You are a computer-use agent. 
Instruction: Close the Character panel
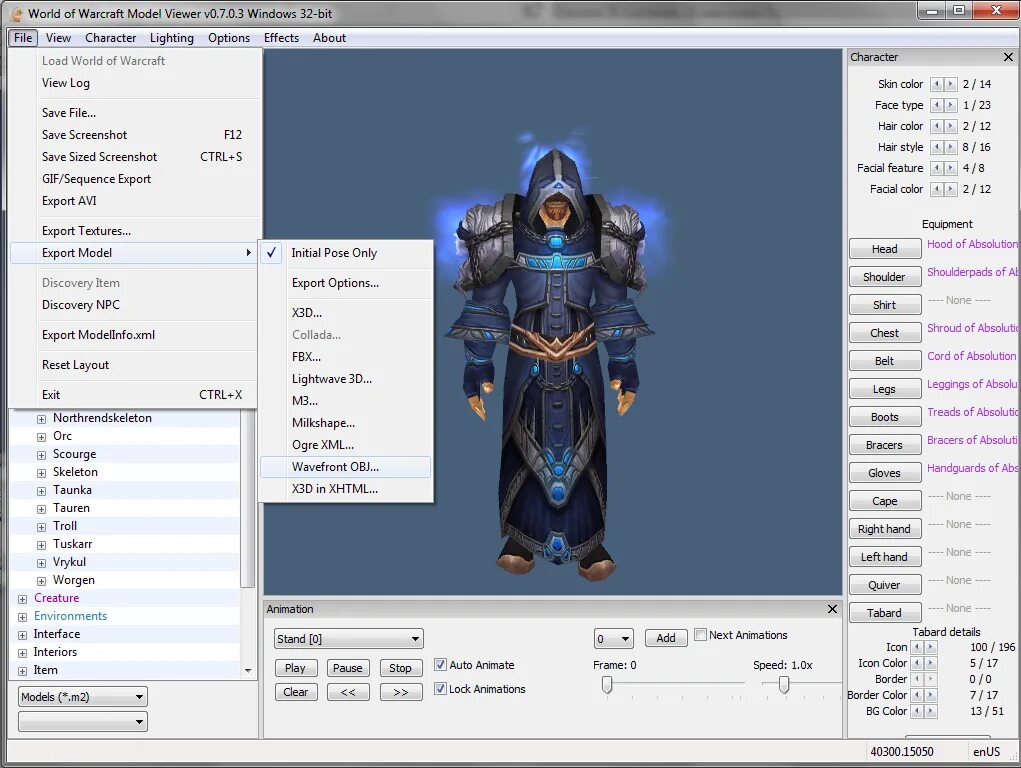[1008, 57]
